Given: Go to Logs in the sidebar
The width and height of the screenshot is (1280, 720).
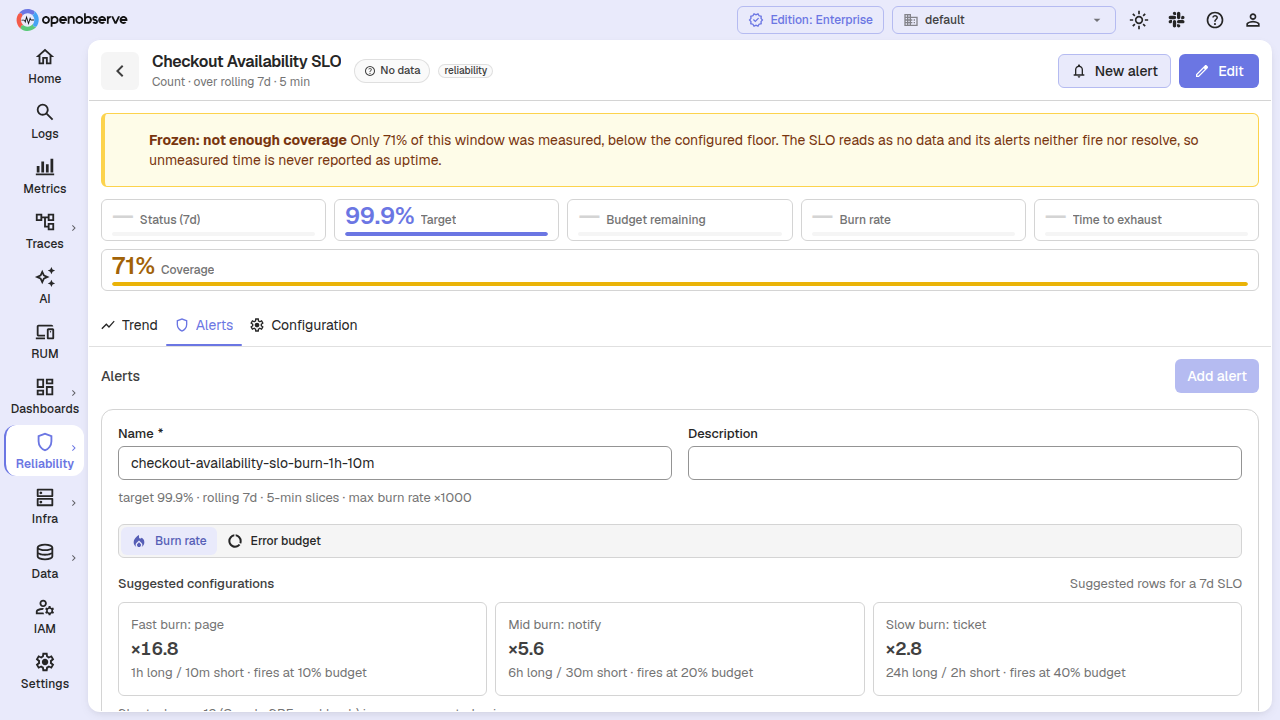Looking at the screenshot, I should click(44, 121).
